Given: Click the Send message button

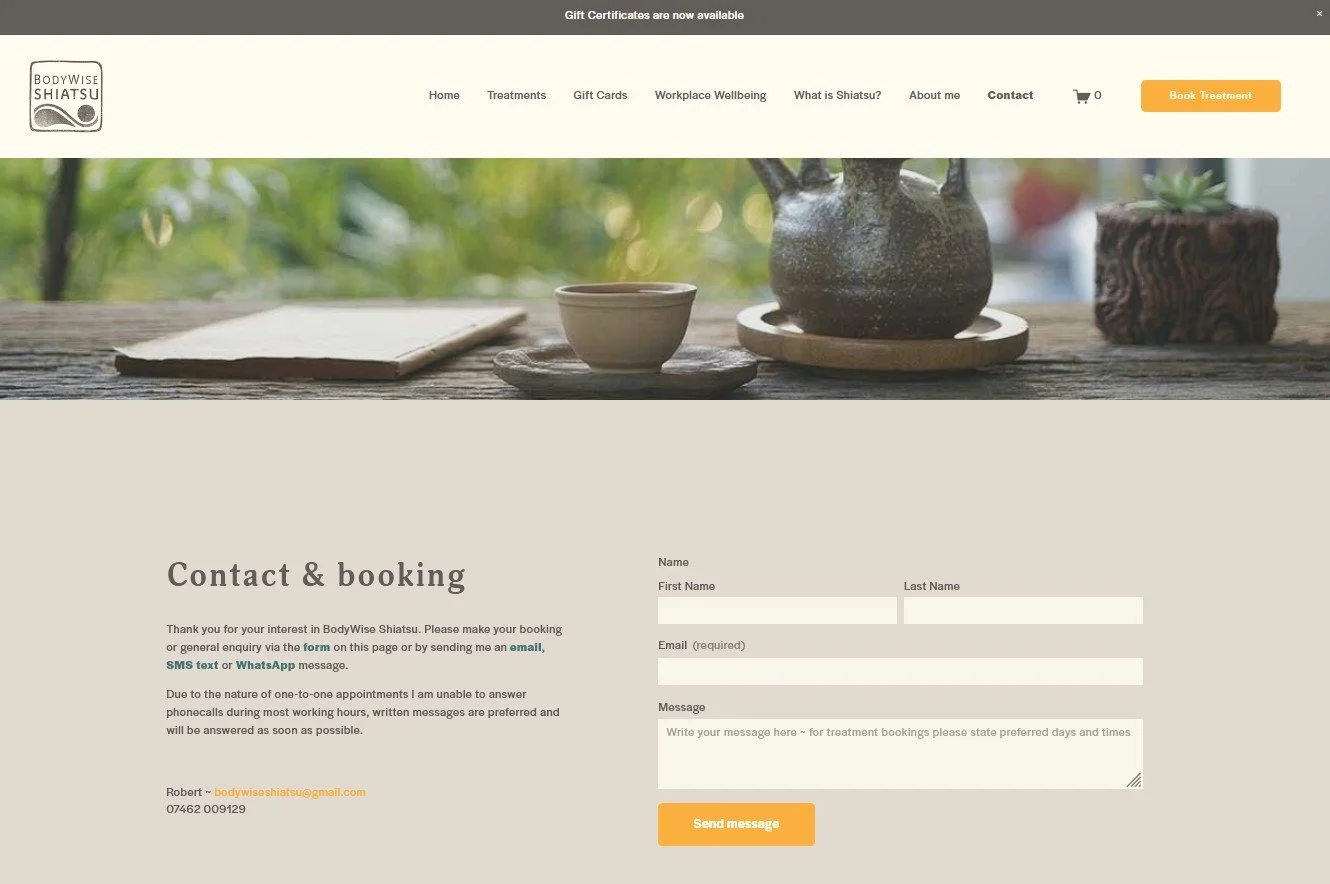Looking at the screenshot, I should (736, 824).
